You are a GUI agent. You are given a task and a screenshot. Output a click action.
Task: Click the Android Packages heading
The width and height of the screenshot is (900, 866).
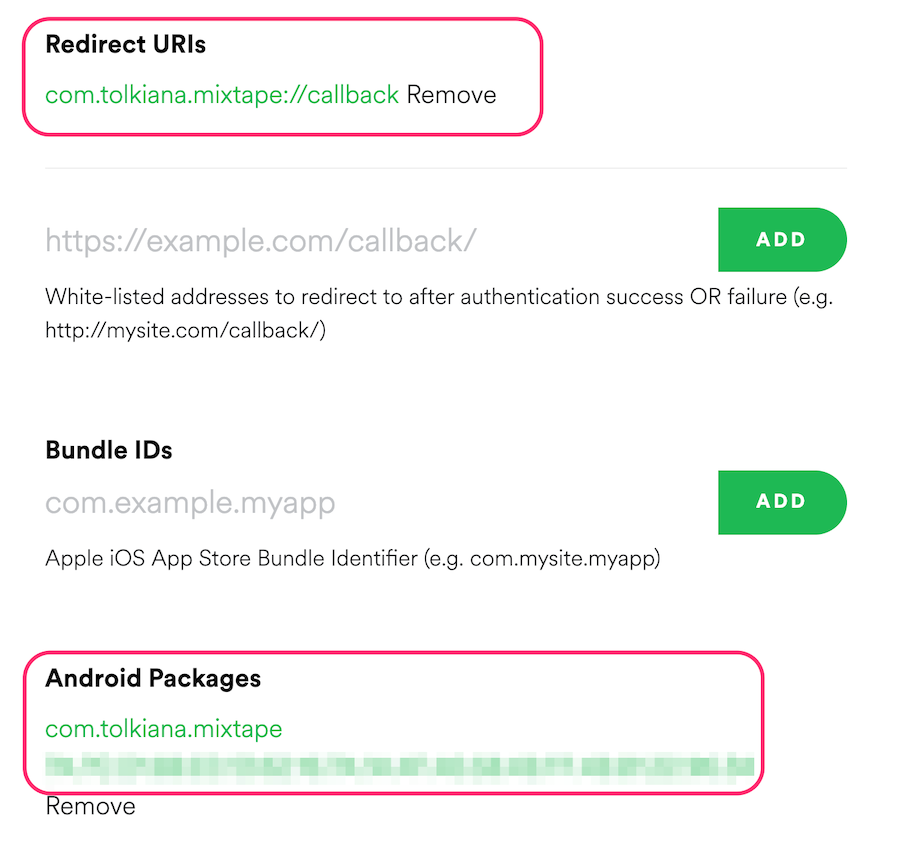coord(153,678)
